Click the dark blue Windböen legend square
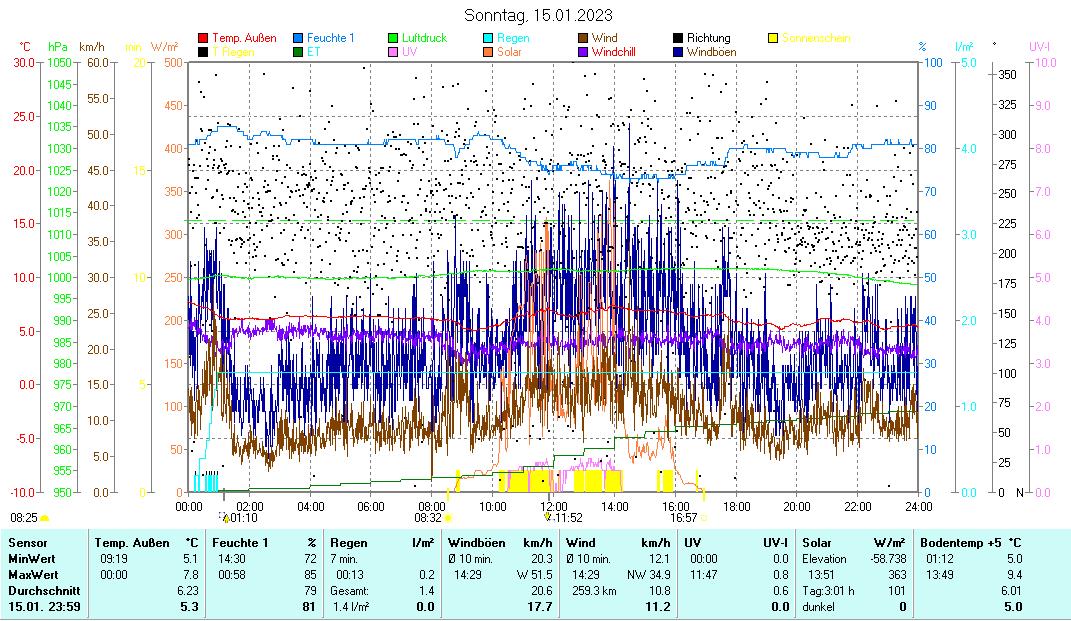This screenshot has width=1071, height=621. click(678, 51)
